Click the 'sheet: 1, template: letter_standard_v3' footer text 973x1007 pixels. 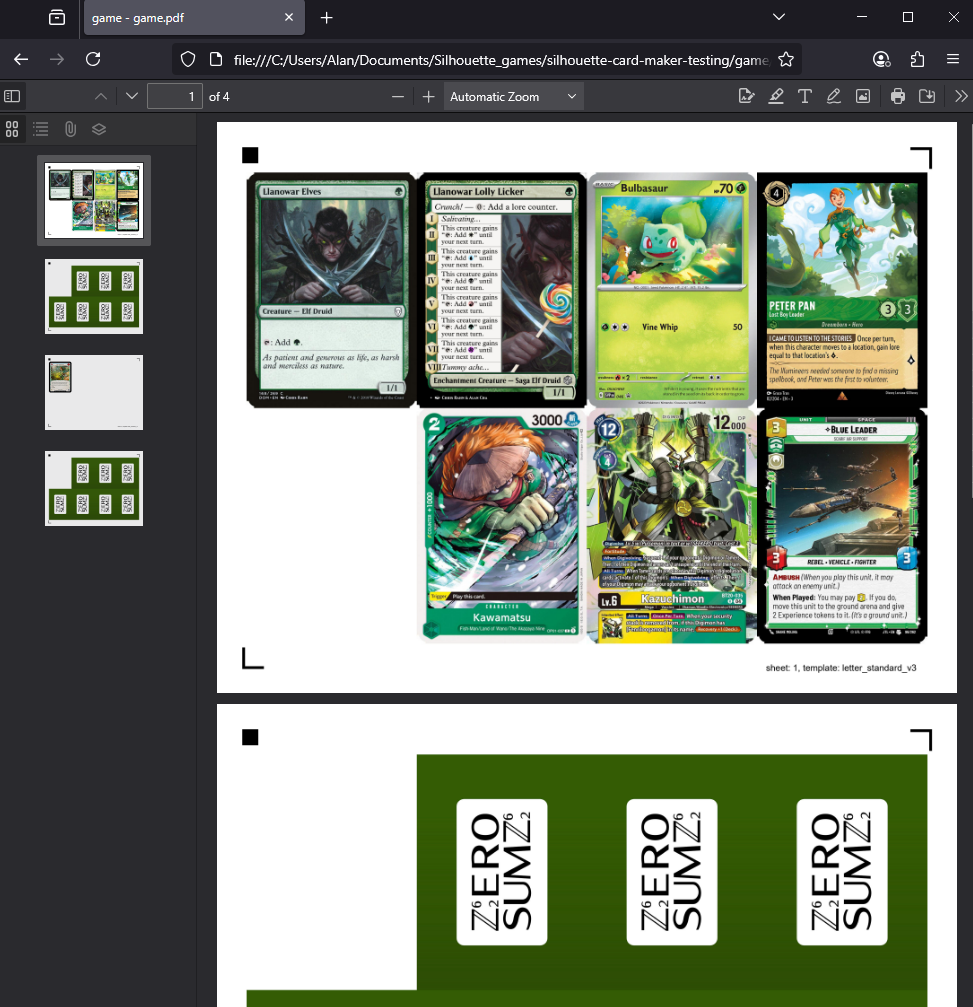841,668
